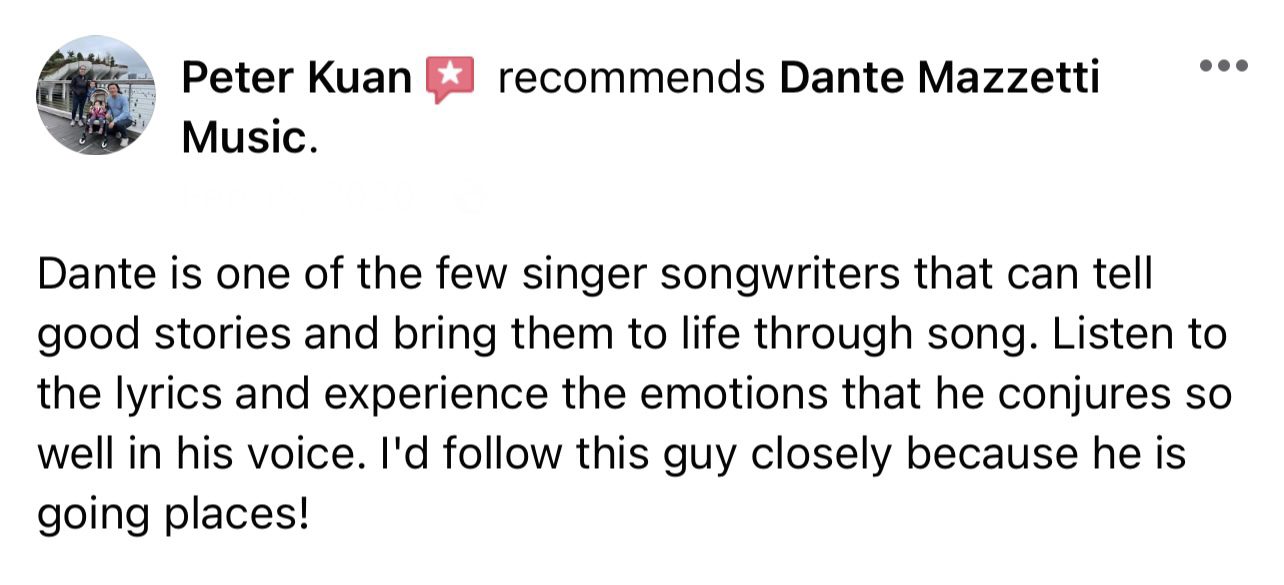The image size is (1284, 585).
Task: Click the word "conjures" in the review
Action: pos(1084,397)
